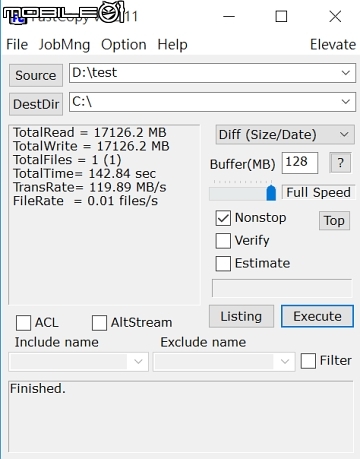The height and width of the screenshot is (459, 360).
Task: Click the question mark help button
Action: 340,163
